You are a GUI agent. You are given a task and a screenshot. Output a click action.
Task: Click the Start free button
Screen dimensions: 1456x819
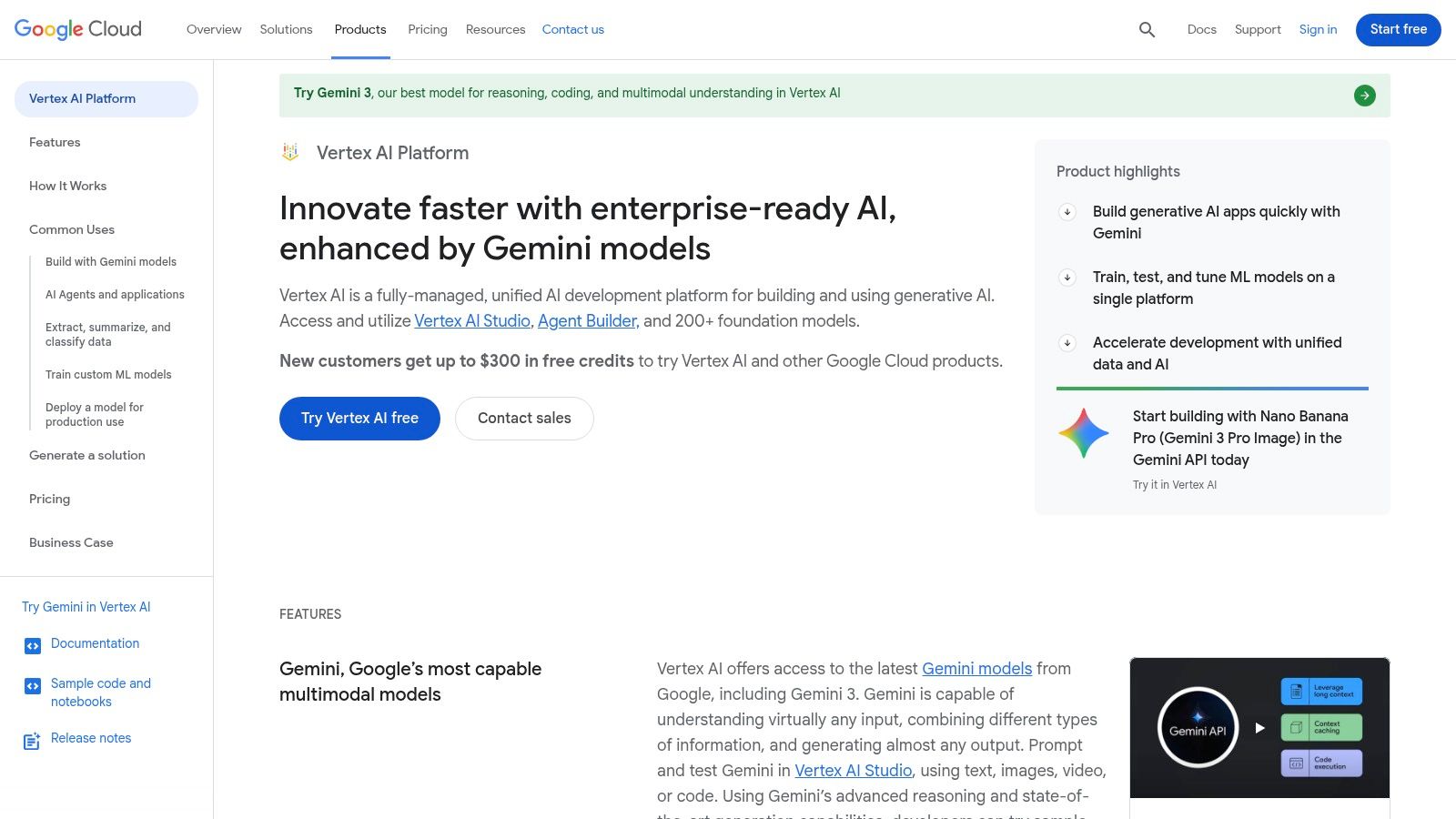coord(1399,30)
